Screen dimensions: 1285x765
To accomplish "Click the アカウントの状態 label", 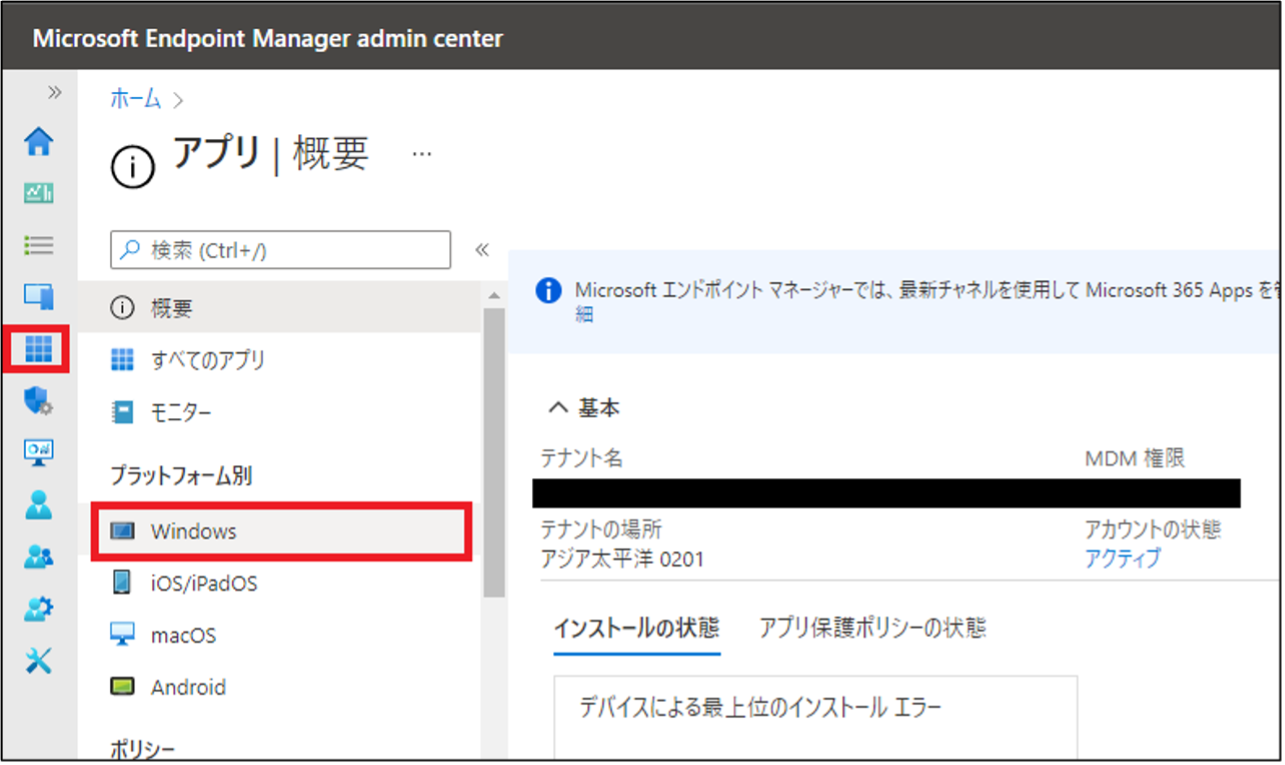I will pyautogui.click(x=1153, y=528).
